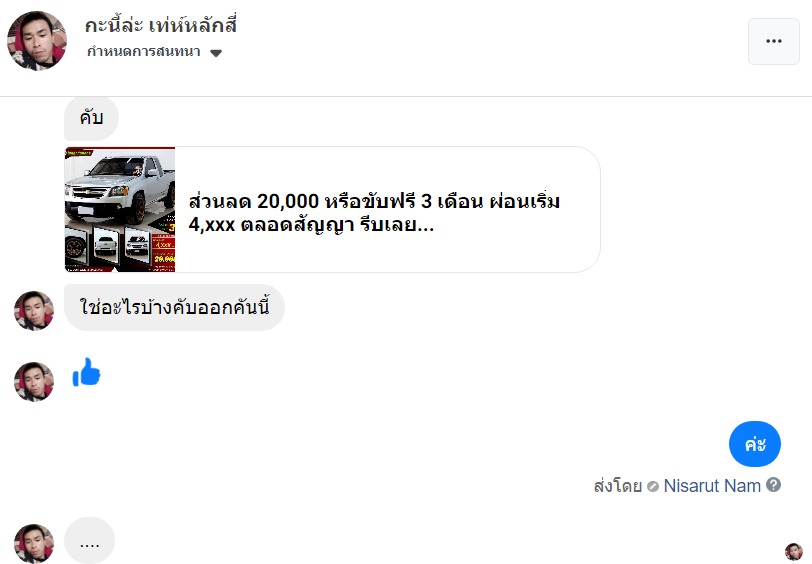Open the three-dot more options menu
The width and height of the screenshot is (812, 564).
click(774, 41)
